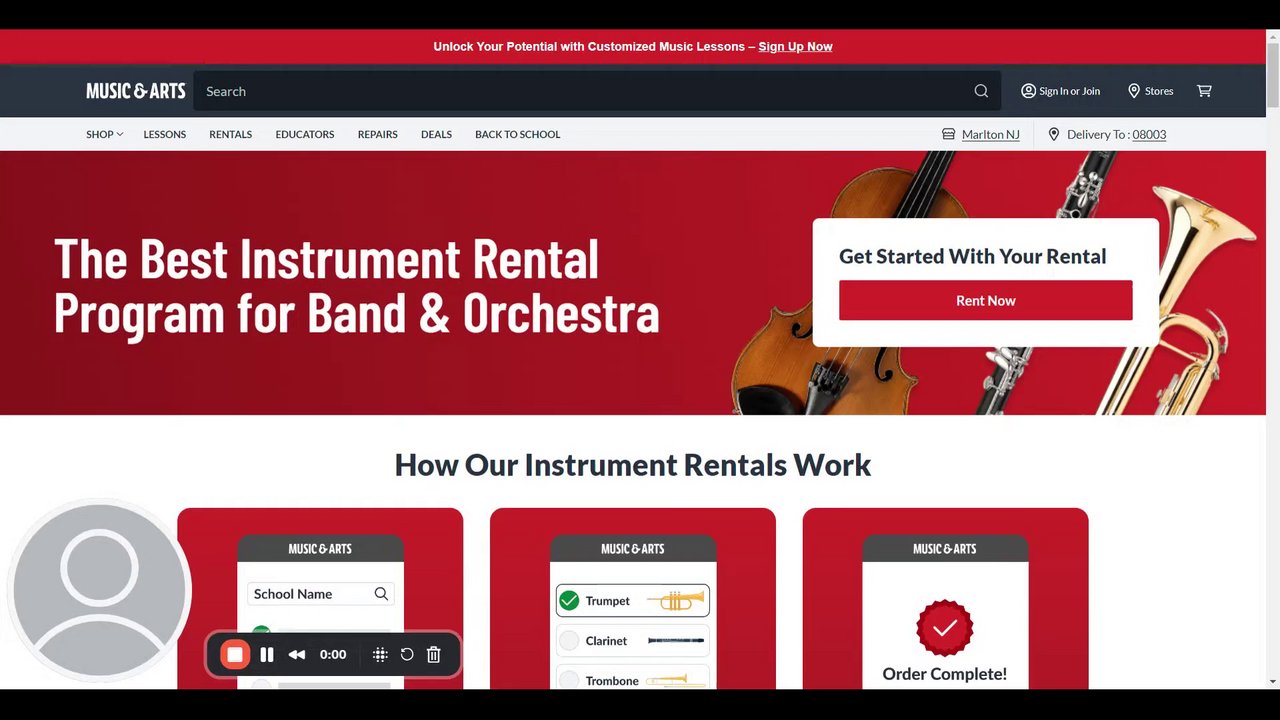
Task: Click the delivery pin icon beside Delivery To
Action: tap(1053, 134)
